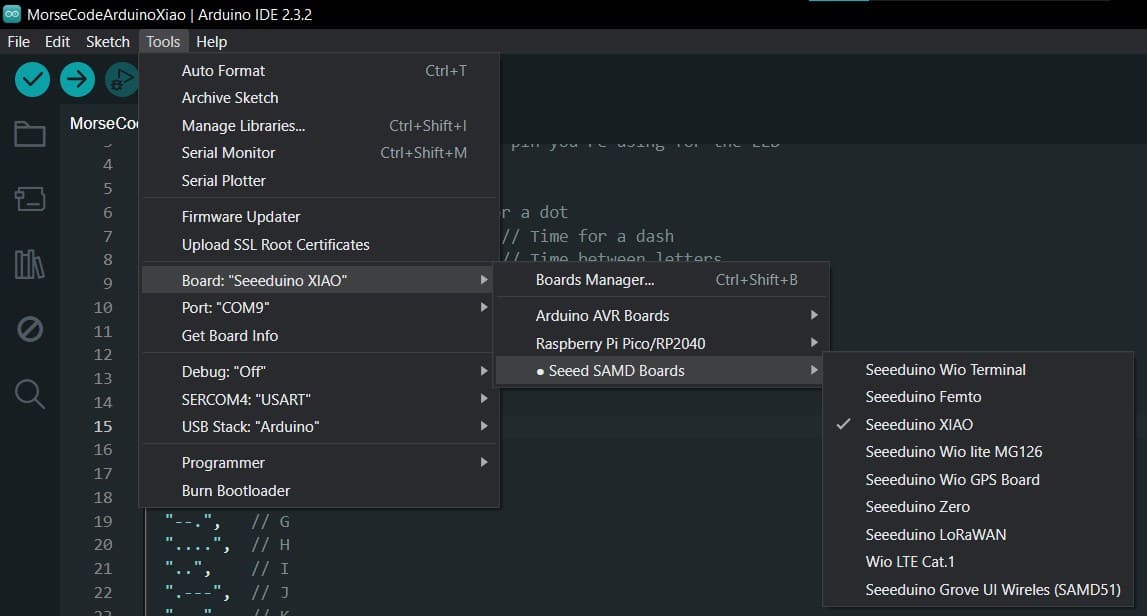The height and width of the screenshot is (616, 1147).
Task: Click code comment "// G"
Action: coord(271,522)
